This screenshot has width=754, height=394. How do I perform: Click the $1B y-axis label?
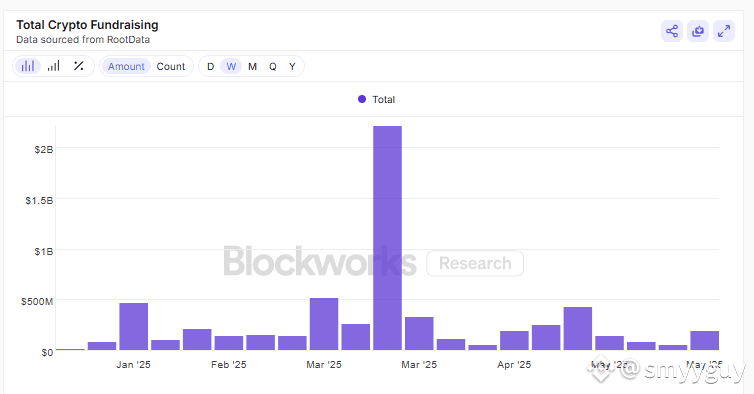coord(44,251)
